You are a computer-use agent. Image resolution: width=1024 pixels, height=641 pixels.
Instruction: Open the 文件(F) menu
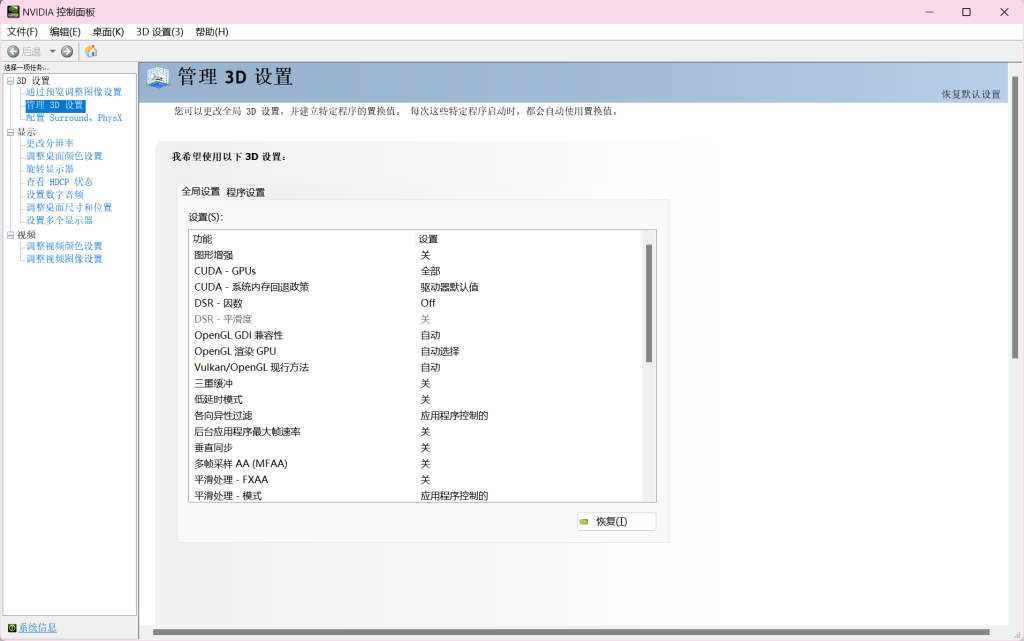pos(22,32)
